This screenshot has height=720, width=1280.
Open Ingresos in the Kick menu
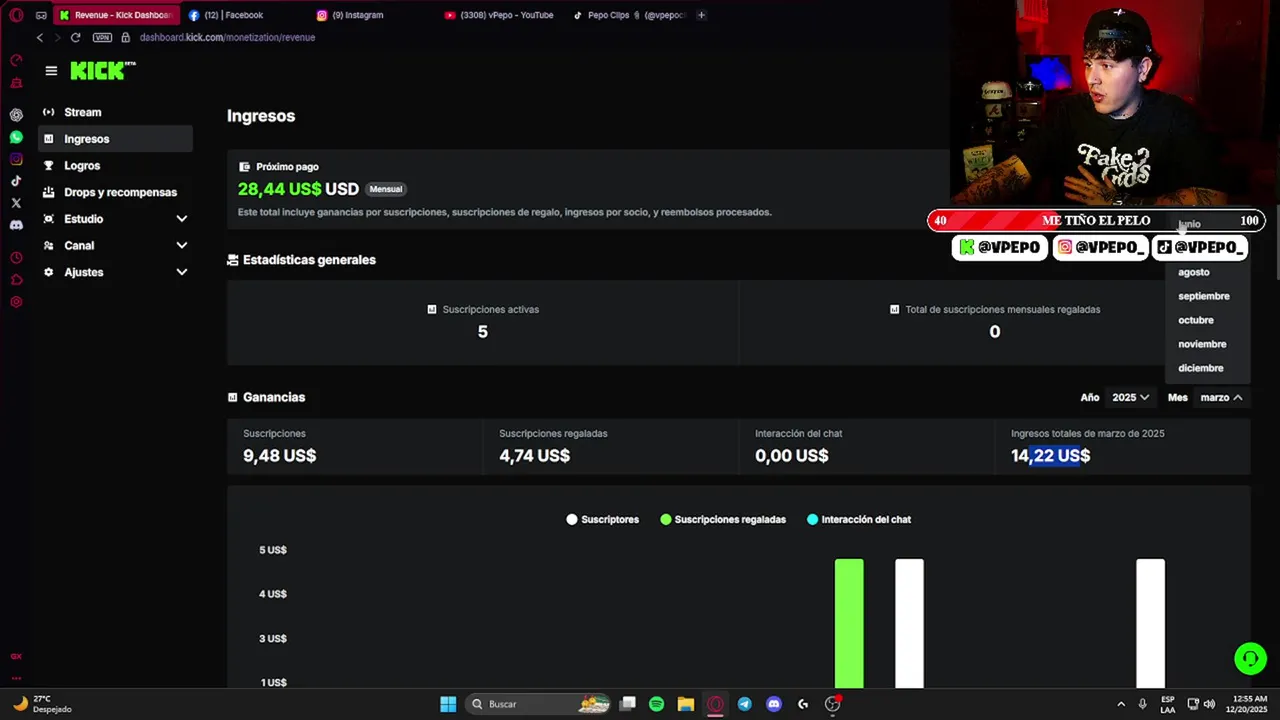click(x=116, y=139)
